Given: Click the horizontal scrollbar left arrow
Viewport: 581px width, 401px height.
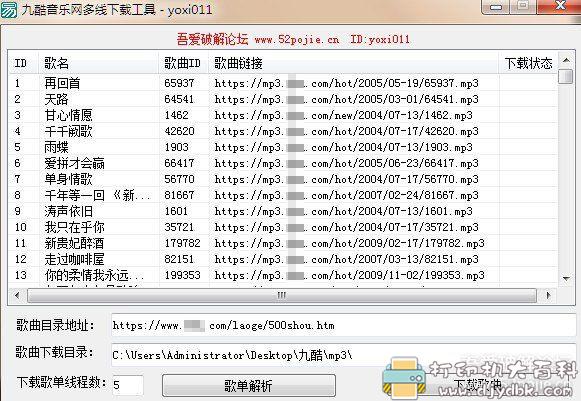Looking at the screenshot, I should (x=17, y=295).
